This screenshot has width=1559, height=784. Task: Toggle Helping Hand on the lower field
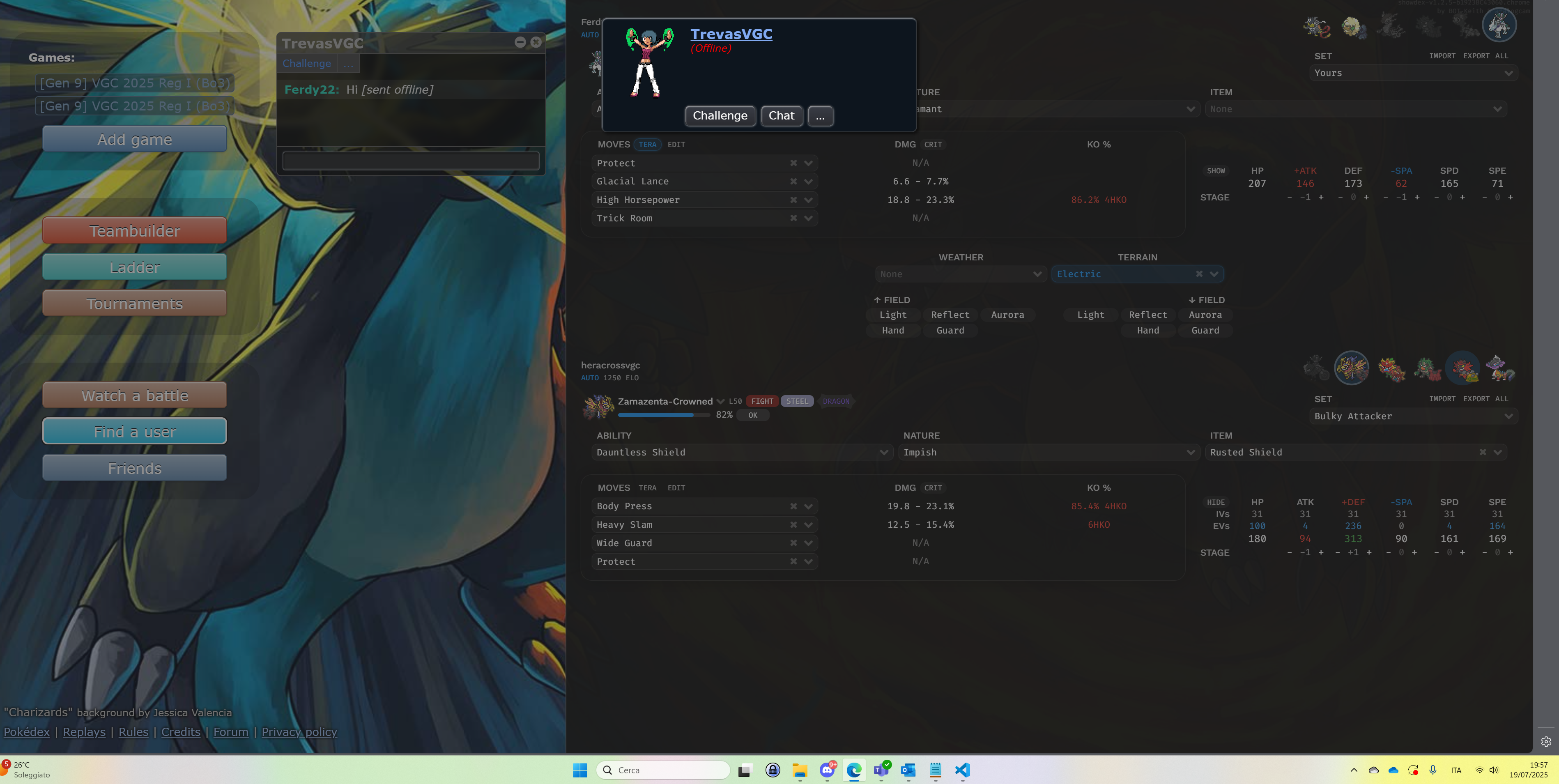click(x=1147, y=331)
